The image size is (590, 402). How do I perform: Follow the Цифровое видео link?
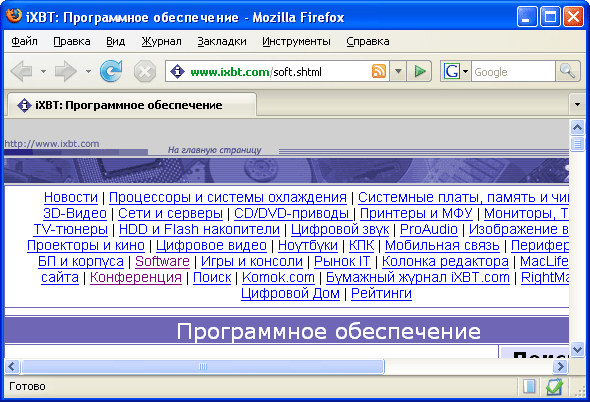(x=211, y=245)
